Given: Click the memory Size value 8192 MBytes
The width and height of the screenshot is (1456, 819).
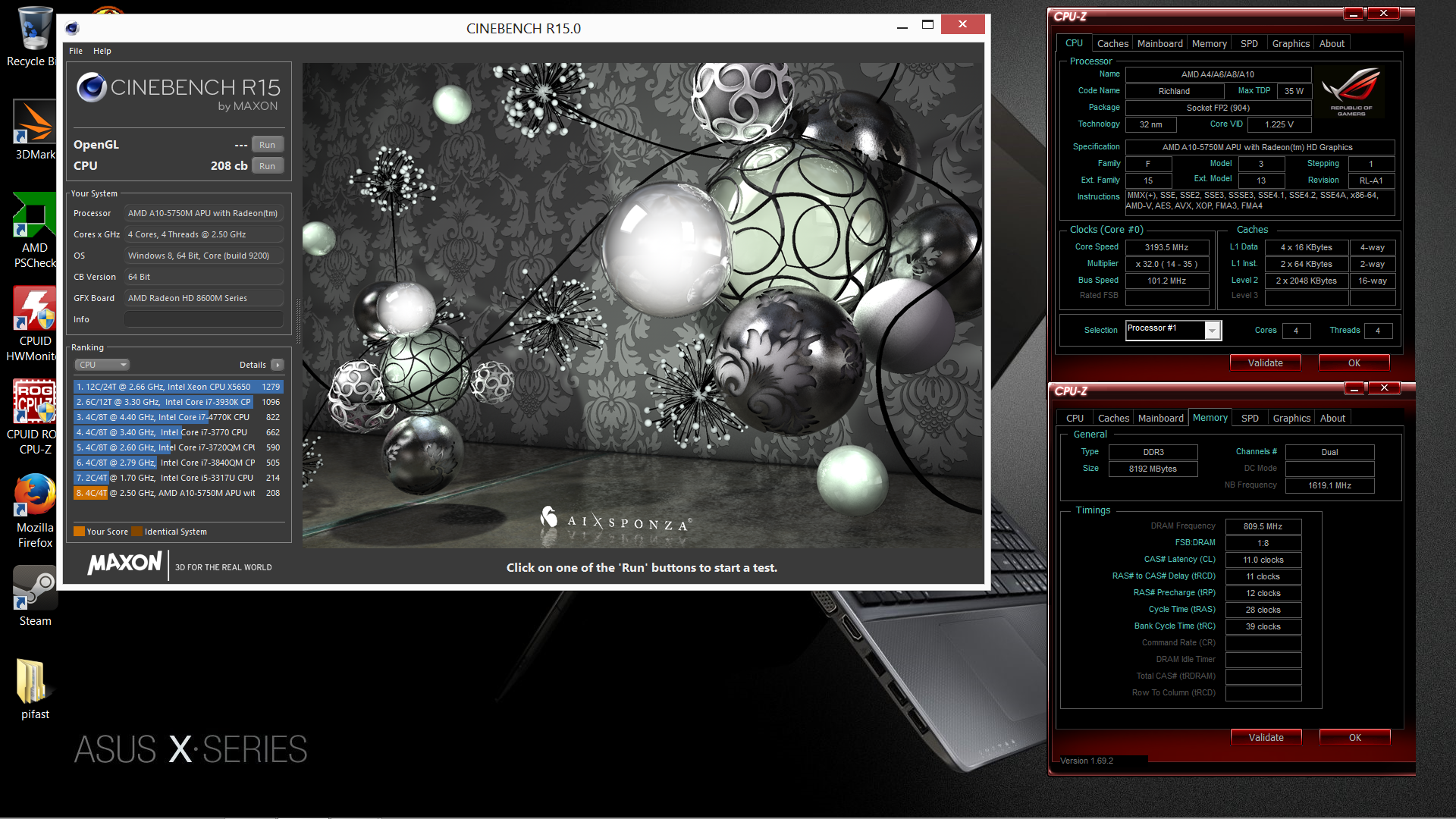Looking at the screenshot, I should point(1153,469).
